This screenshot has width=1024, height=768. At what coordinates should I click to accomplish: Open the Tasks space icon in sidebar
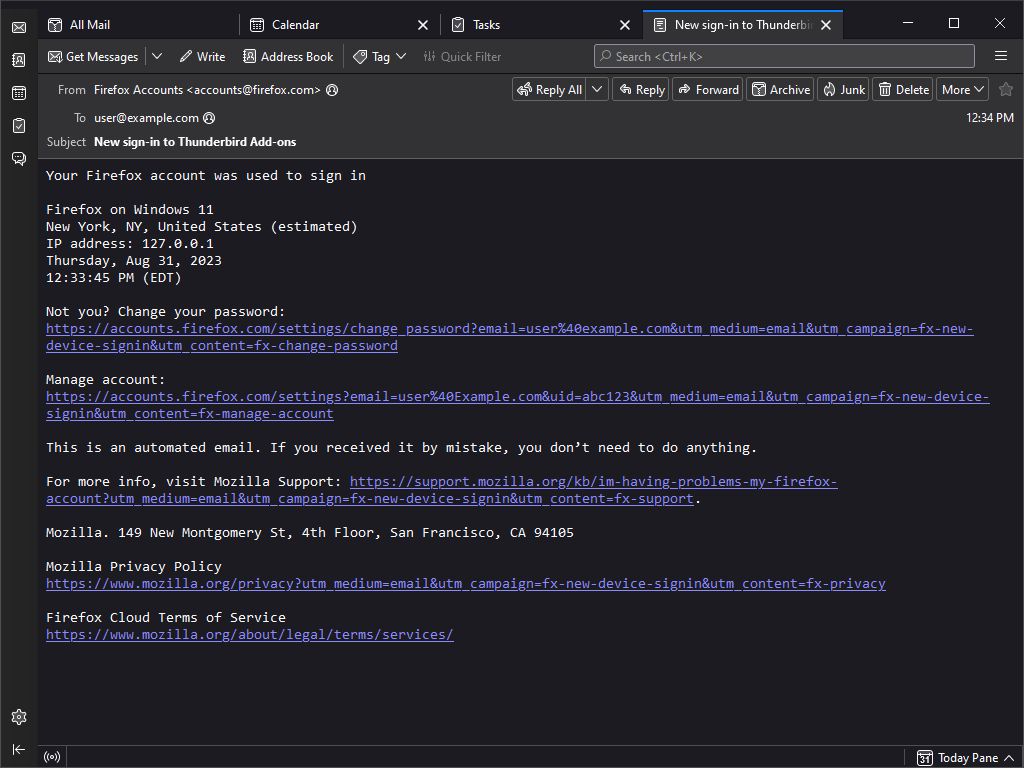click(x=19, y=125)
